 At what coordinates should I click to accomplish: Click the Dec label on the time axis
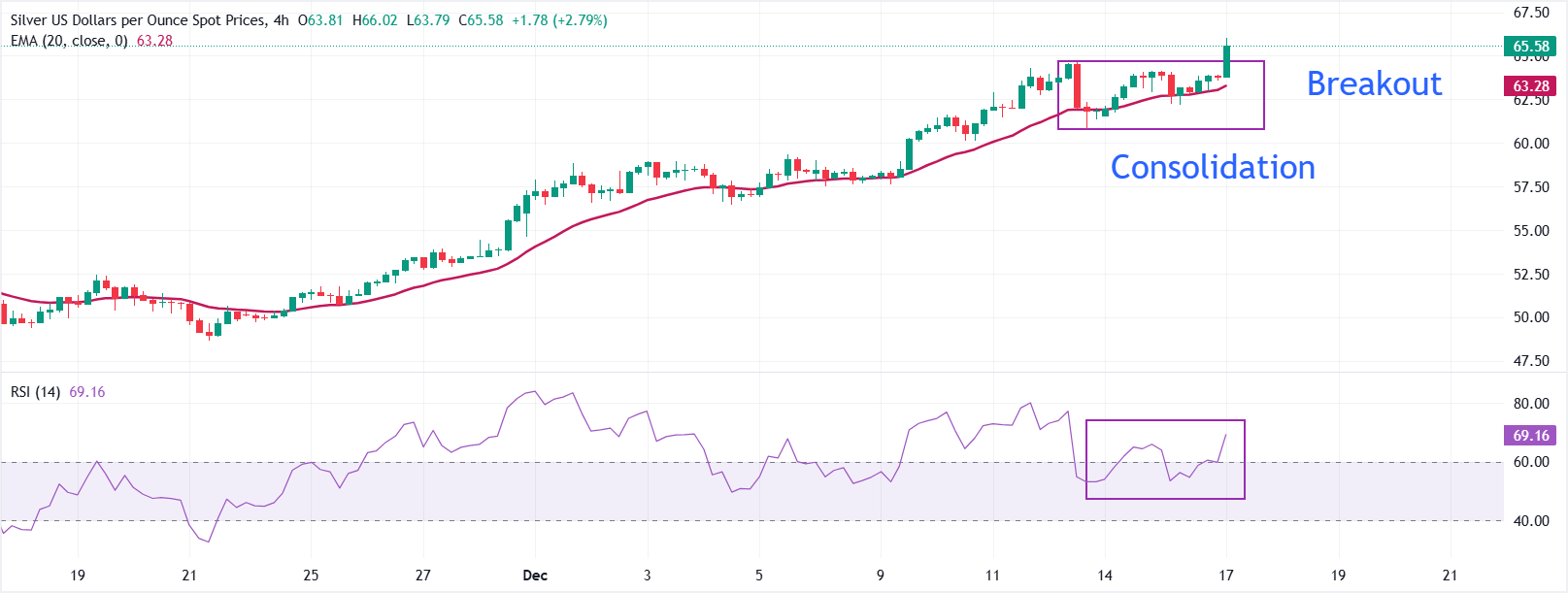point(535,576)
